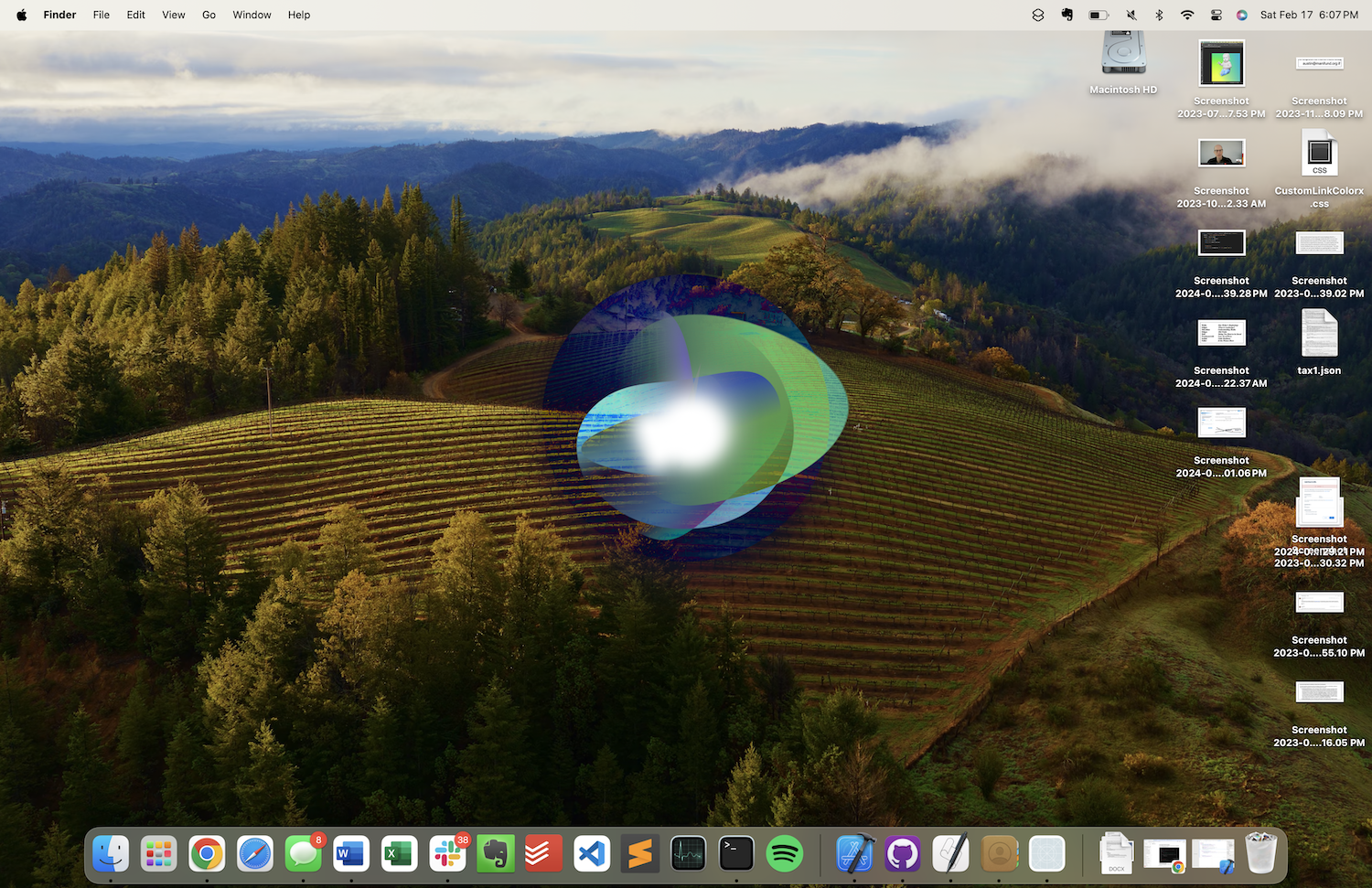
Task: Launch Terminal from the dock
Action: coord(736,854)
